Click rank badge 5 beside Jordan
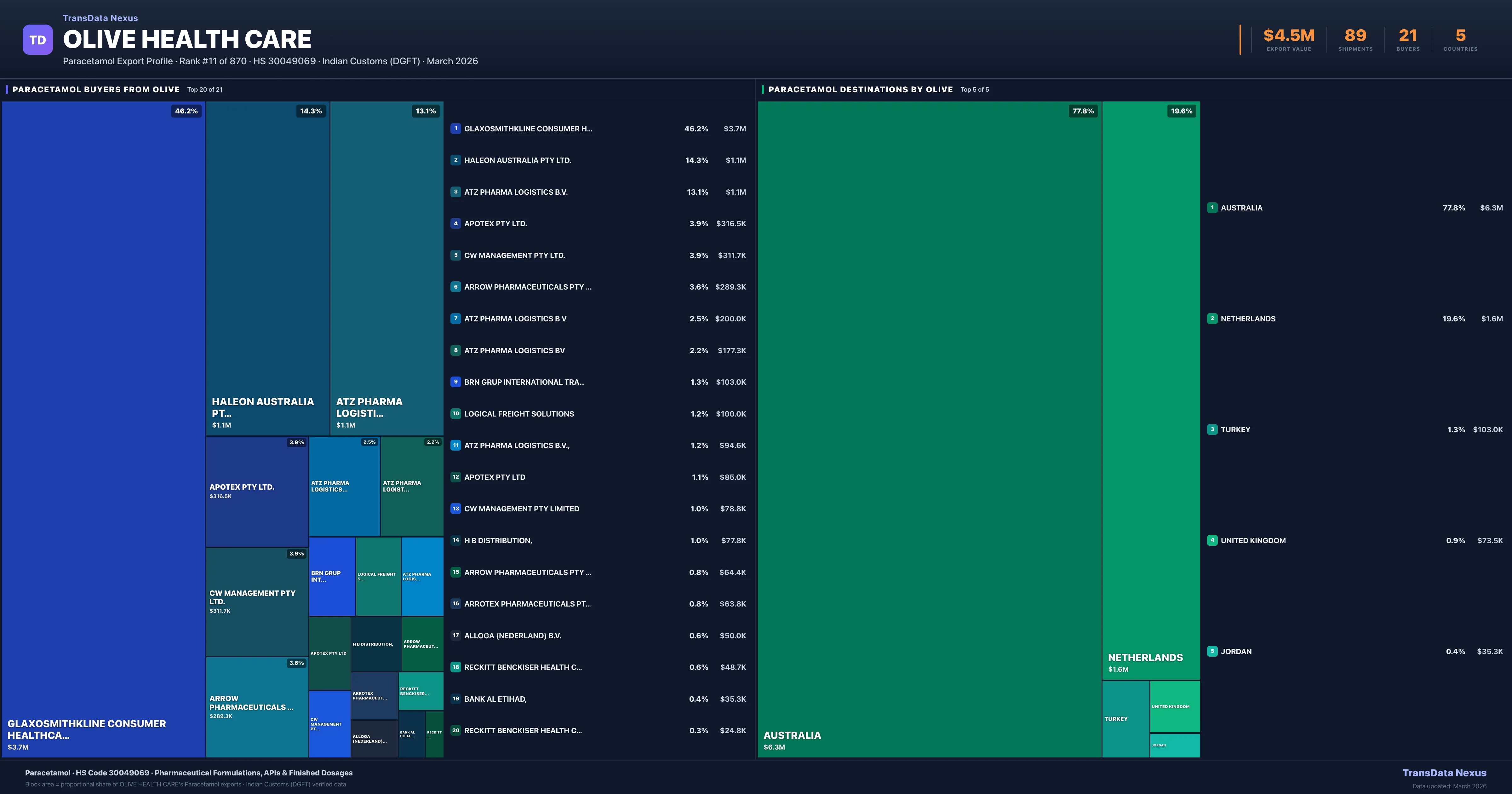This screenshot has width=1512, height=794. 1212,651
